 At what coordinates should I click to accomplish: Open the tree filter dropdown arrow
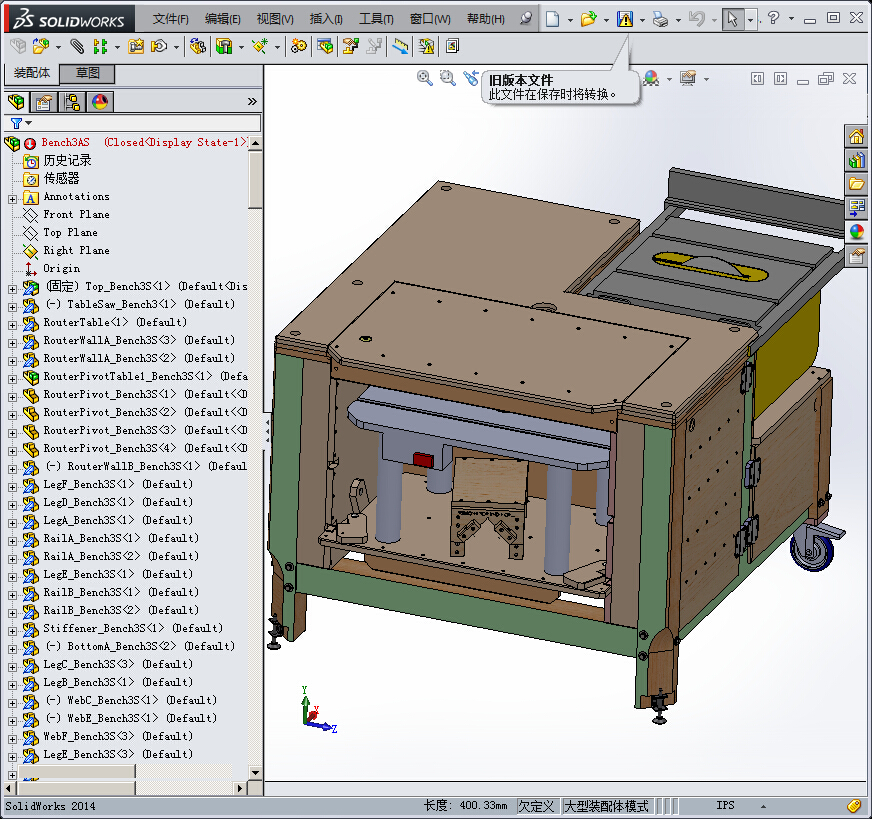[x=29, y=123]
